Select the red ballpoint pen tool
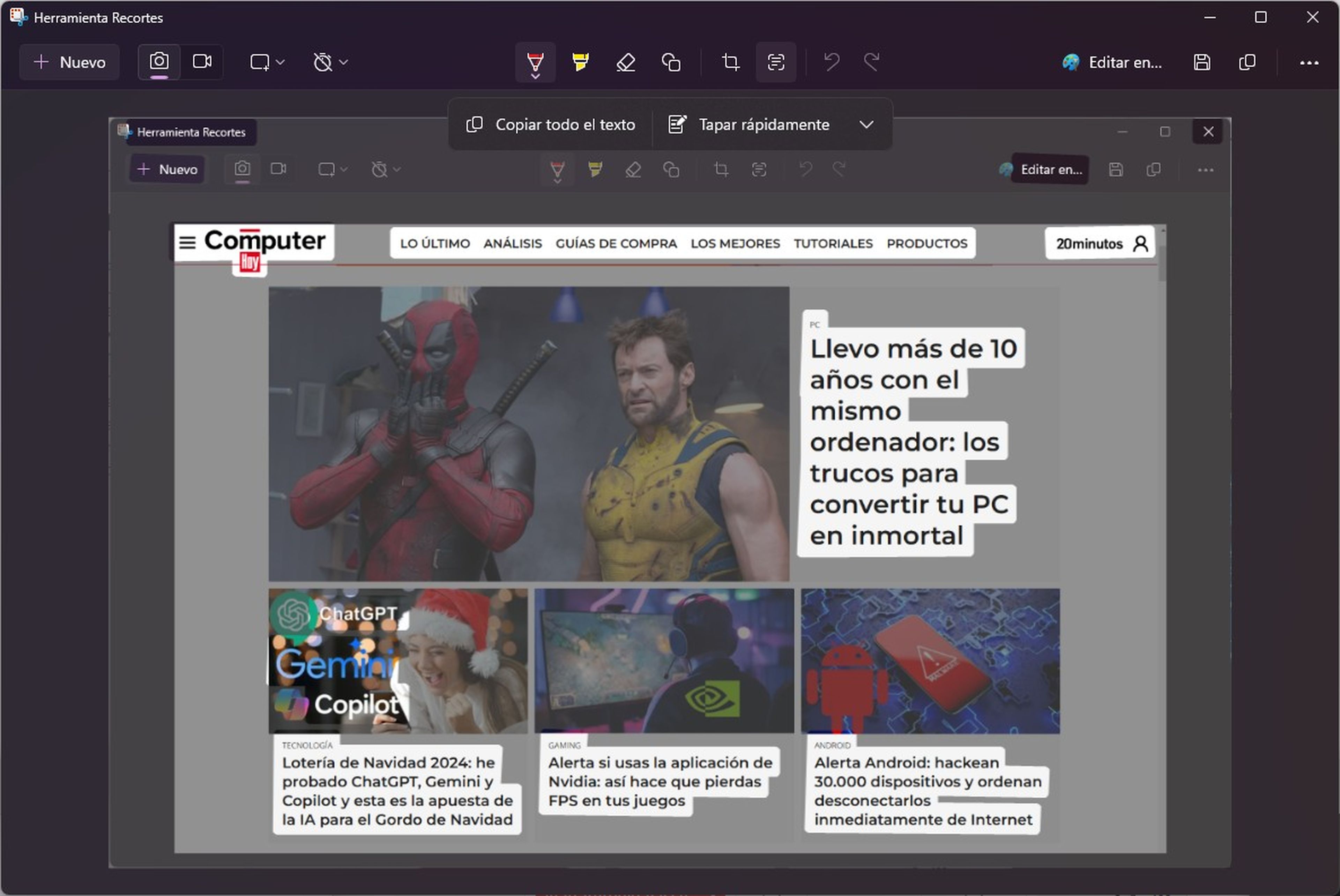Image resolution: width=1340 pixels, height=896 pixels. click(x=535, y=62)
